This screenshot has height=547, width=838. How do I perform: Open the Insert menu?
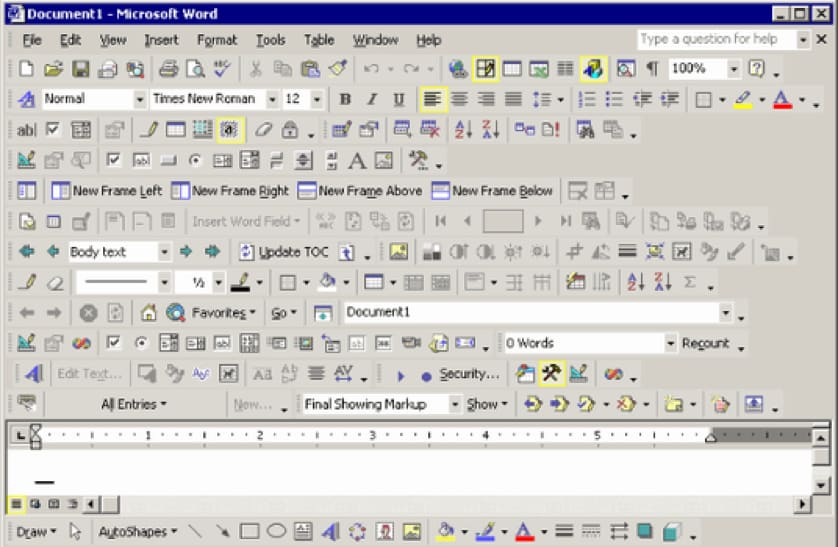click(161, 40)
